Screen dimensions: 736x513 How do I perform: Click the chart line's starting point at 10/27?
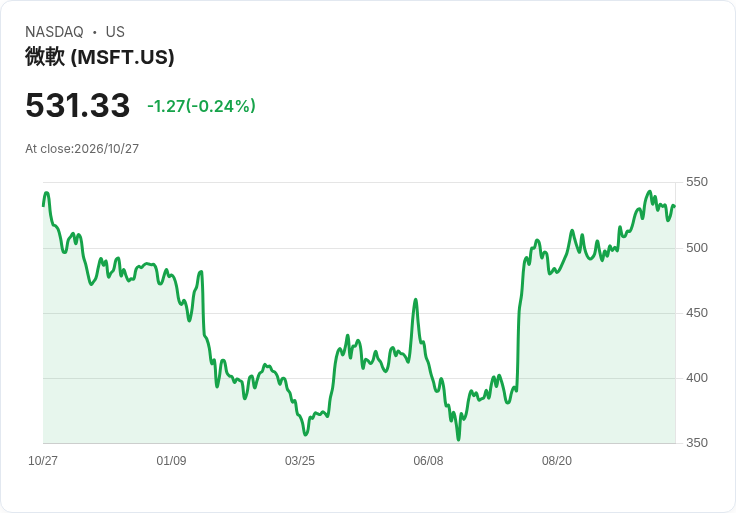click(x=43, y=206)
